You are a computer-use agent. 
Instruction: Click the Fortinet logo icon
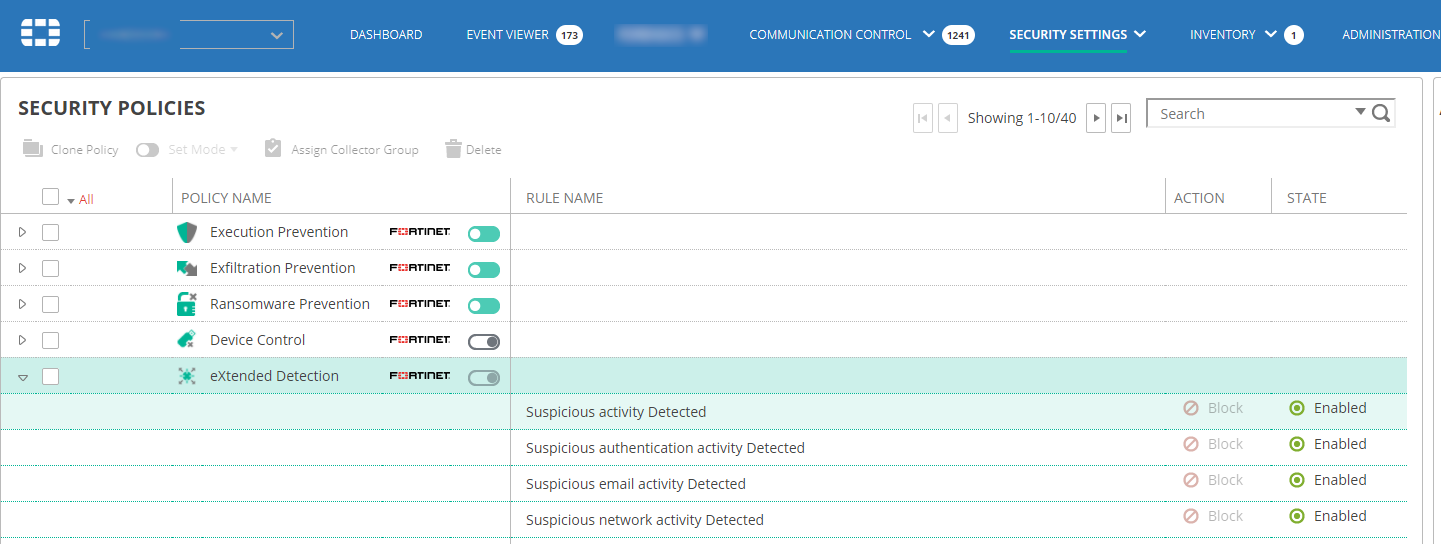click(41, 33)
